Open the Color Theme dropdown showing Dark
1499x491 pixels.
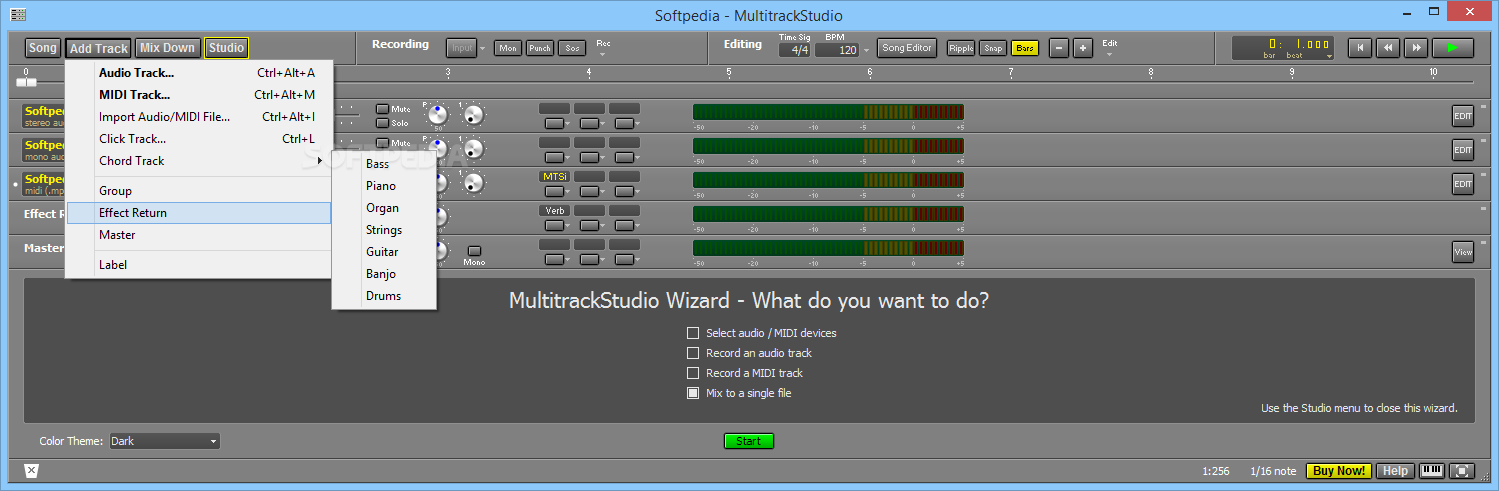164,441
